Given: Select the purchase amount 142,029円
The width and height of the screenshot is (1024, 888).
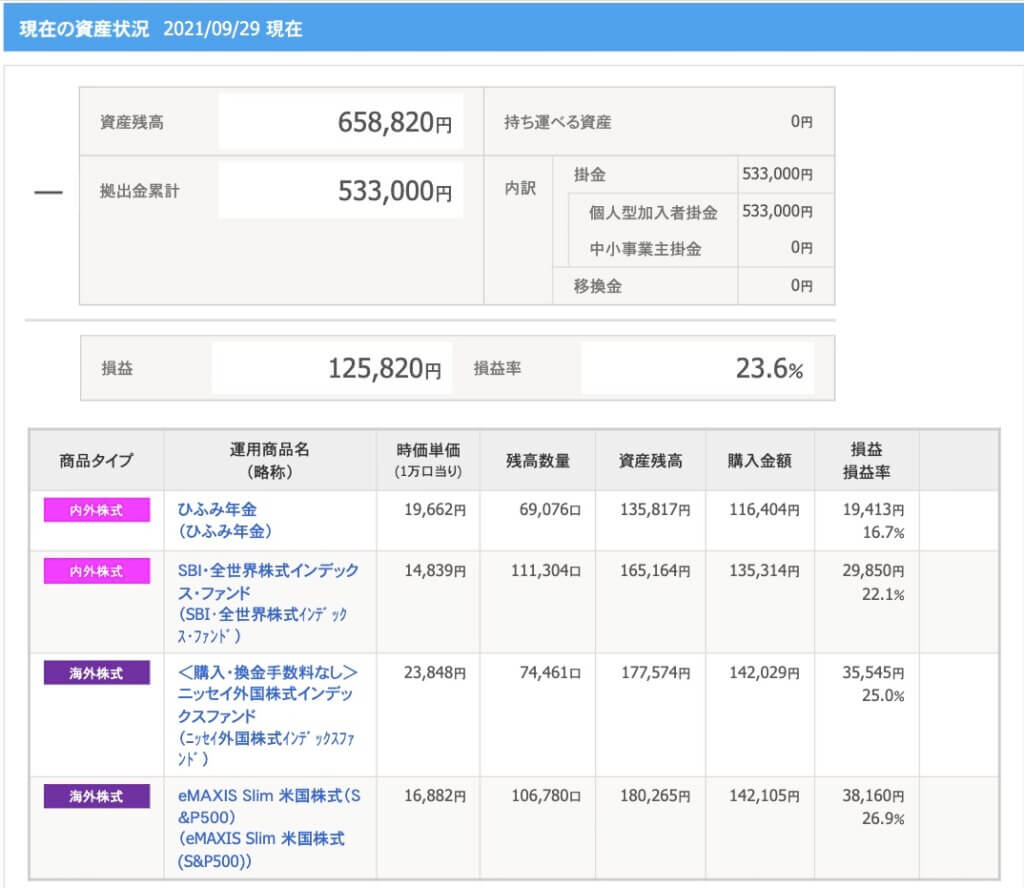Looking at the screenshot, I should coord(764,673).
